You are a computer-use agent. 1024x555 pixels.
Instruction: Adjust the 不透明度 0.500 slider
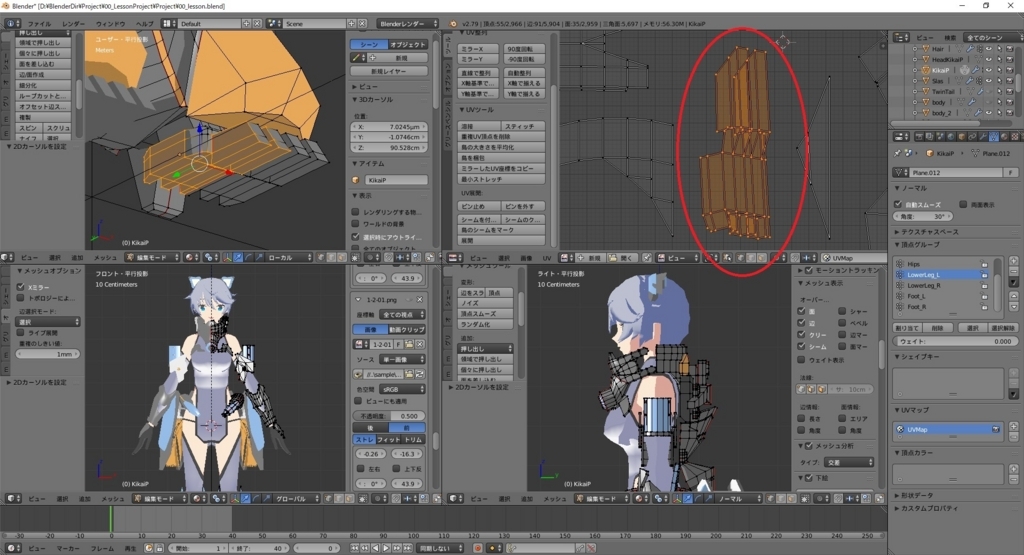click(390, 416)
